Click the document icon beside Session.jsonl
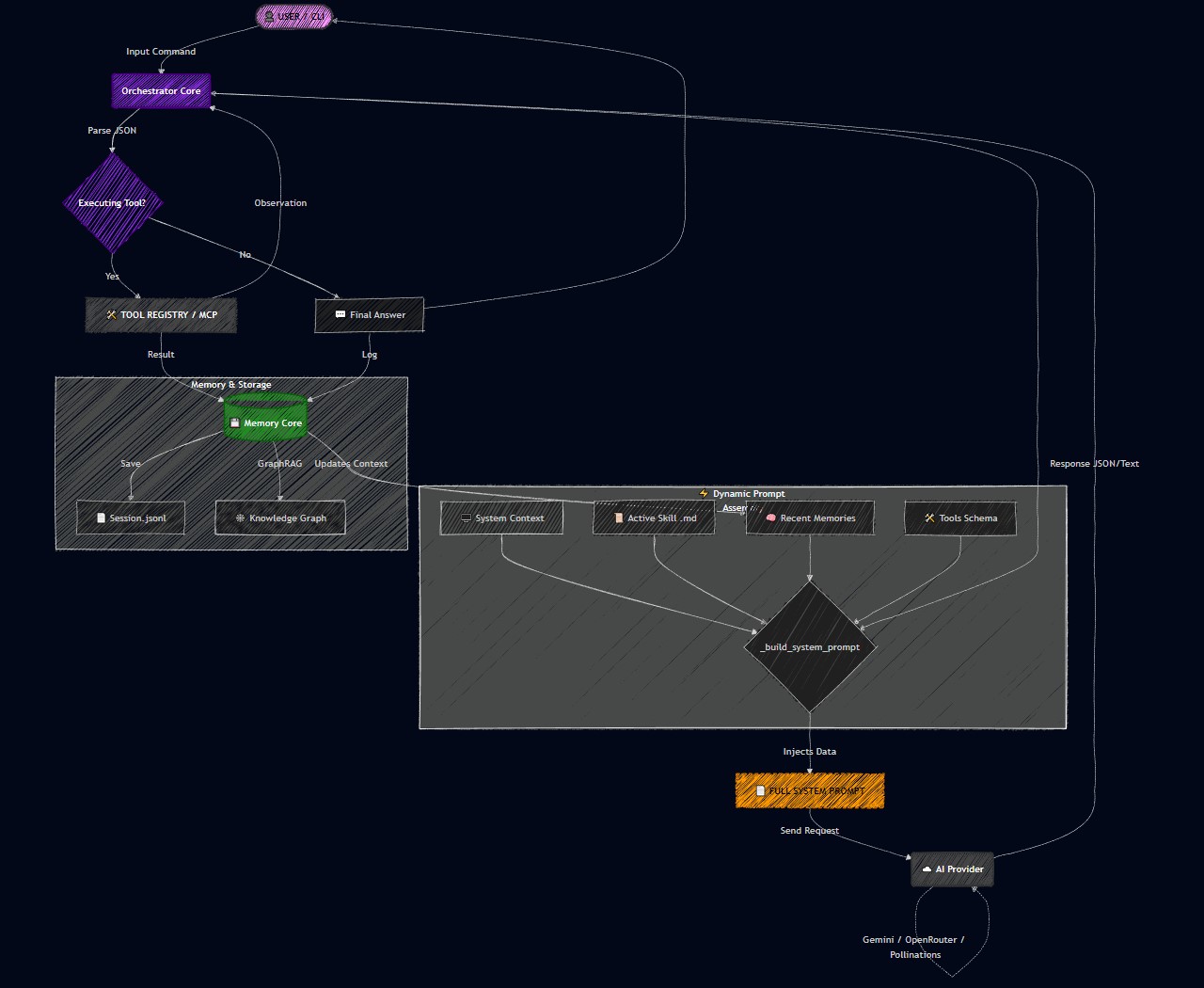Screen dimensions: 1204x988 (x=102, y=518)
